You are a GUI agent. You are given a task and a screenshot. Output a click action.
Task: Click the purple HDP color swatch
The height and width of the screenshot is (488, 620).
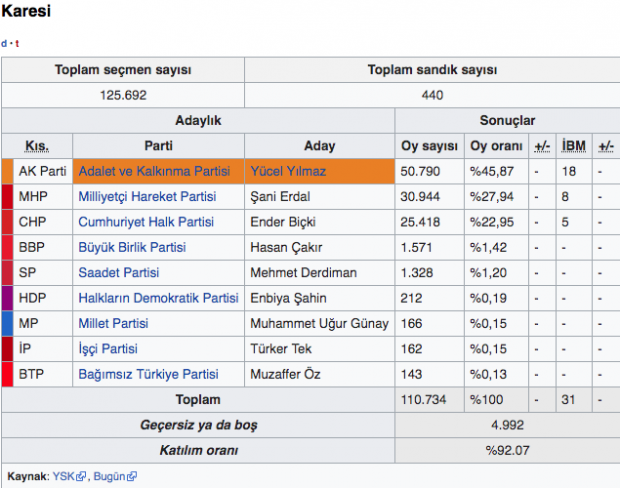click(x=7, y=298)
